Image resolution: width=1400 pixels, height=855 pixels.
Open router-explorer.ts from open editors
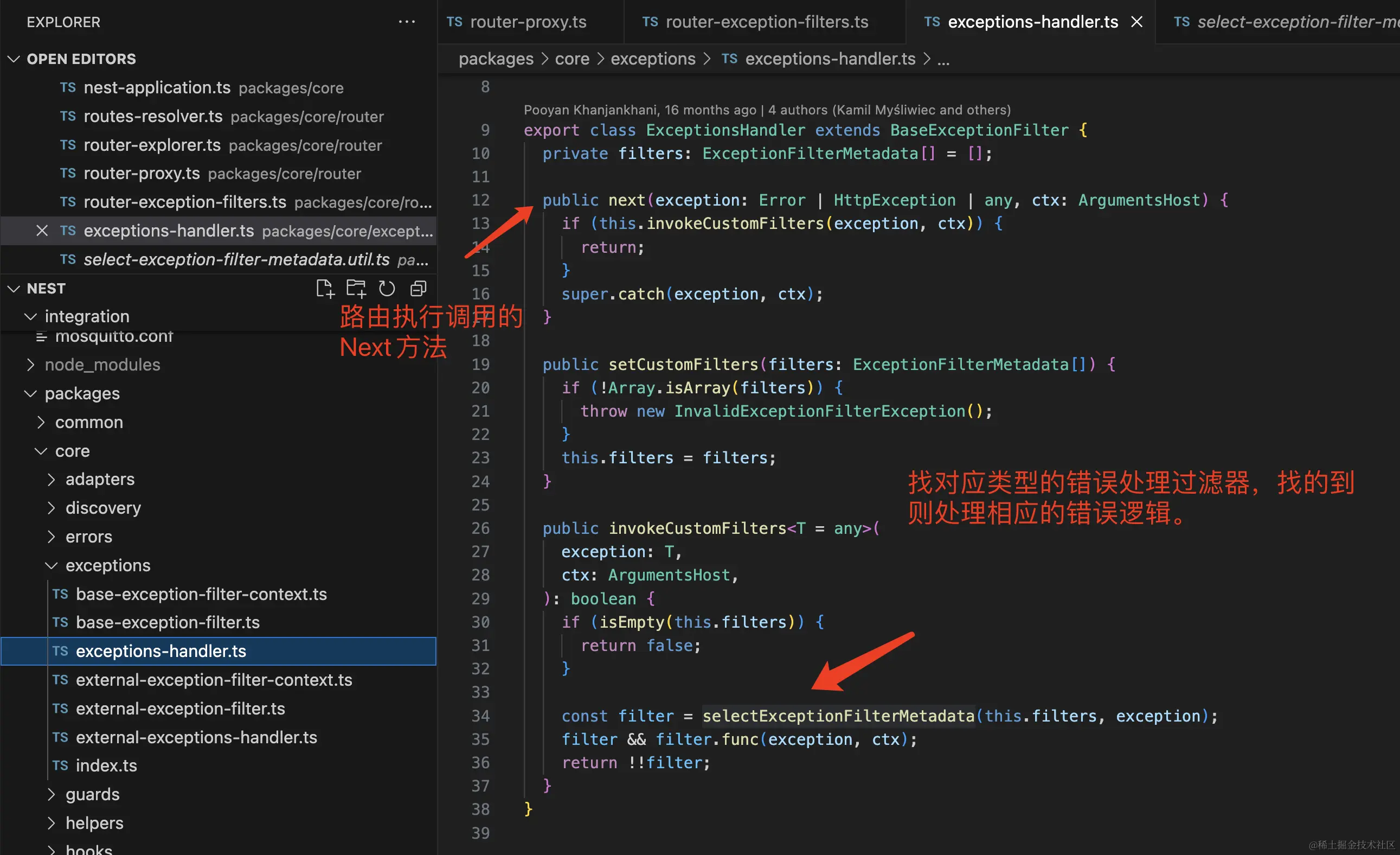219,145
